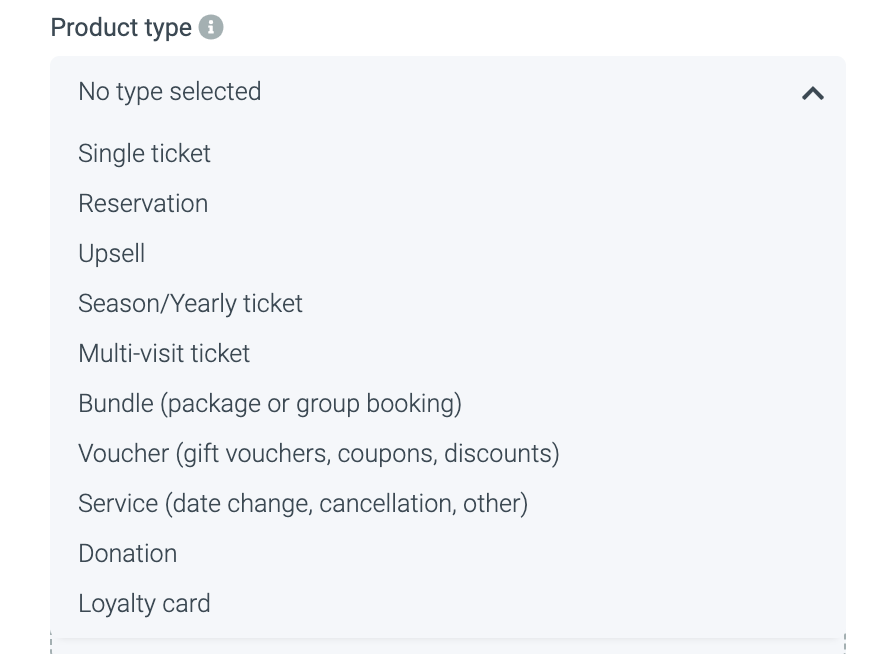Select 'Service (date change, cancellation, other)'
This screenshot has width=876, height=654.
coord(303,504)
